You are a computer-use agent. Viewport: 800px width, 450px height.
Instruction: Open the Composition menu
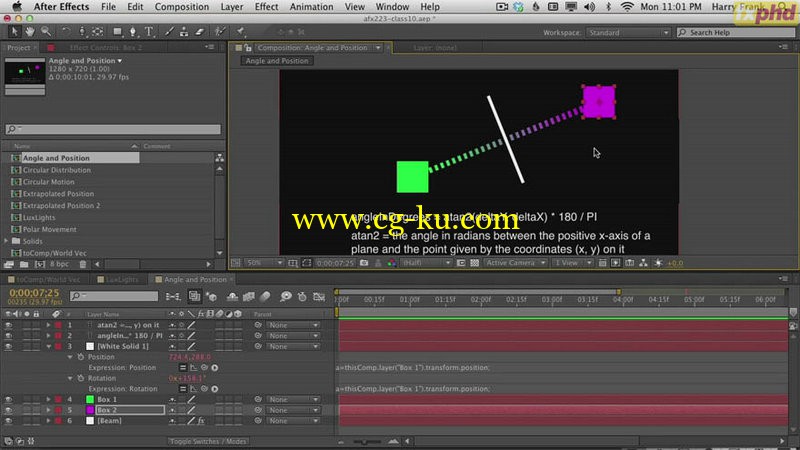coord(182,7)
